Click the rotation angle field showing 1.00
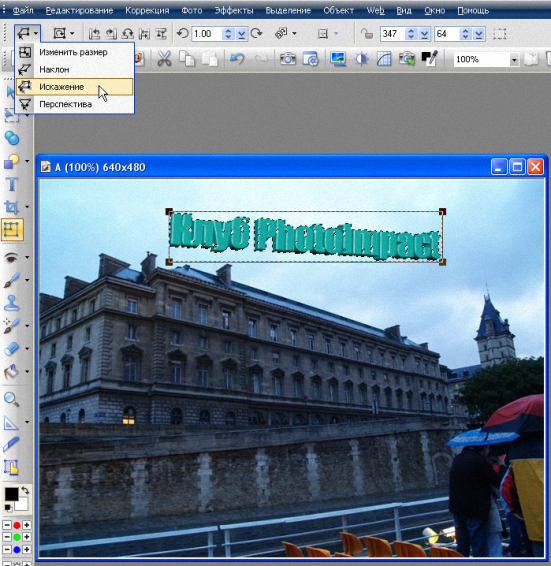The height and width of the screenshot is (566, 551). click(207, 34)
